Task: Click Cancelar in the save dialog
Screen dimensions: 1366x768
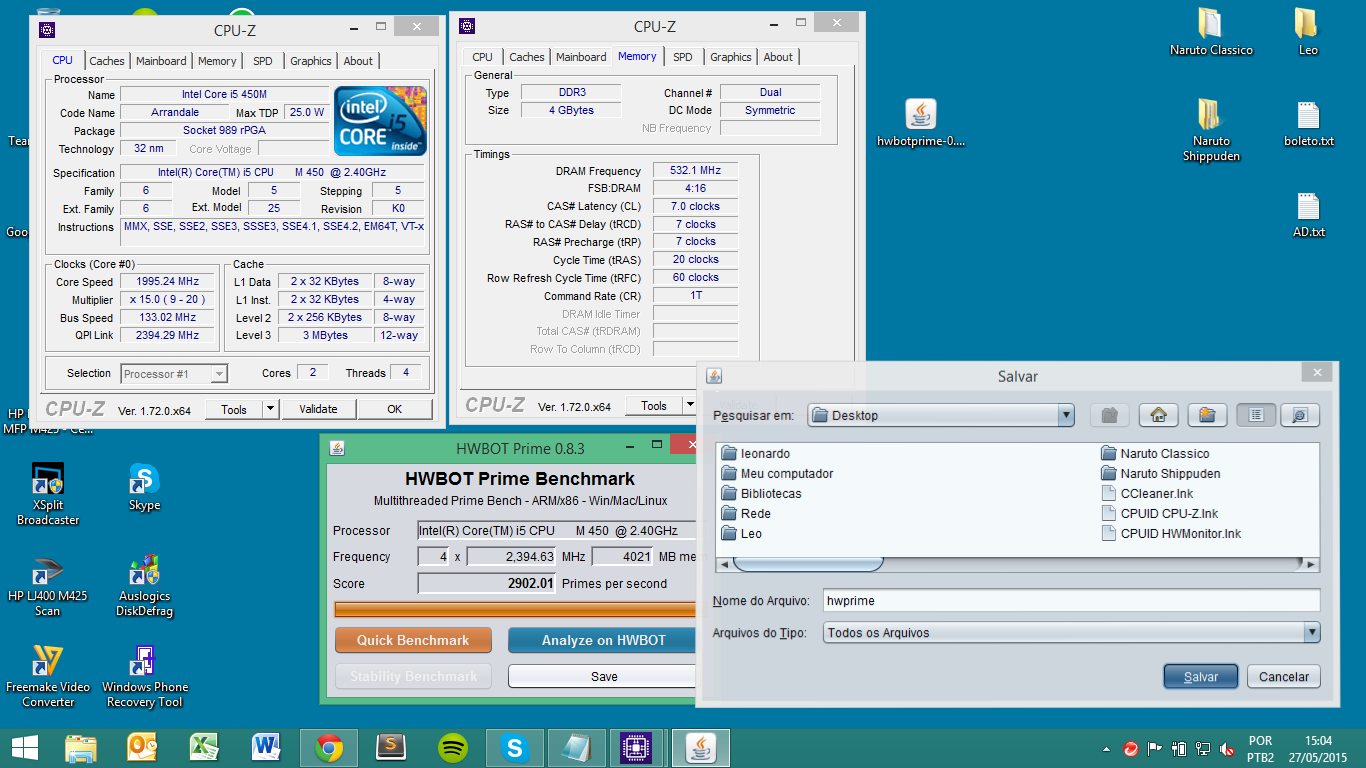Action: (1284, 677)
